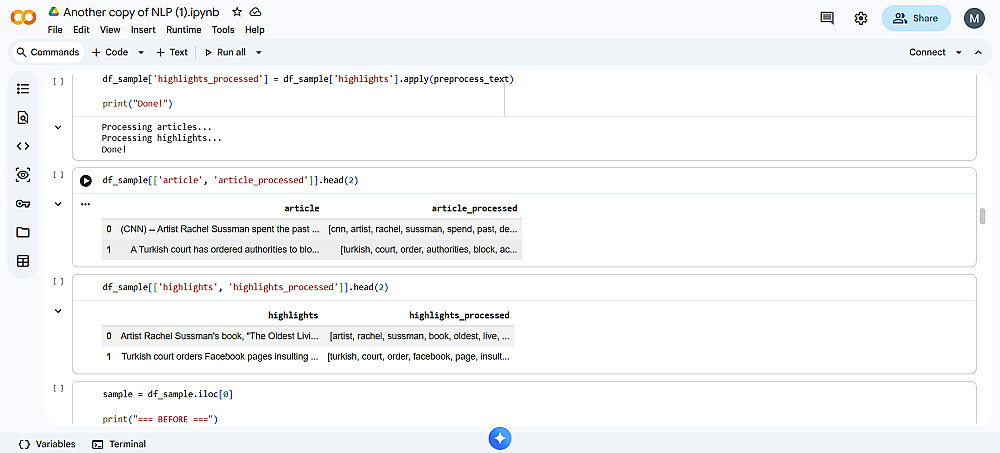Open the Runtime menu

(x=183, y=30)
